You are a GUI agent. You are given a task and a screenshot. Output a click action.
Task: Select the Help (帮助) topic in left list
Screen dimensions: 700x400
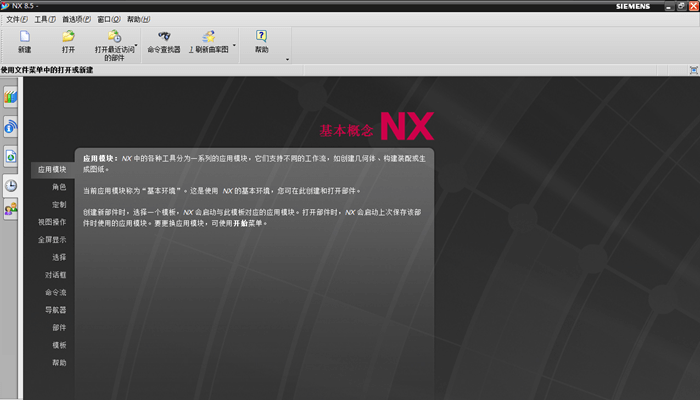[x=59, y=363]
